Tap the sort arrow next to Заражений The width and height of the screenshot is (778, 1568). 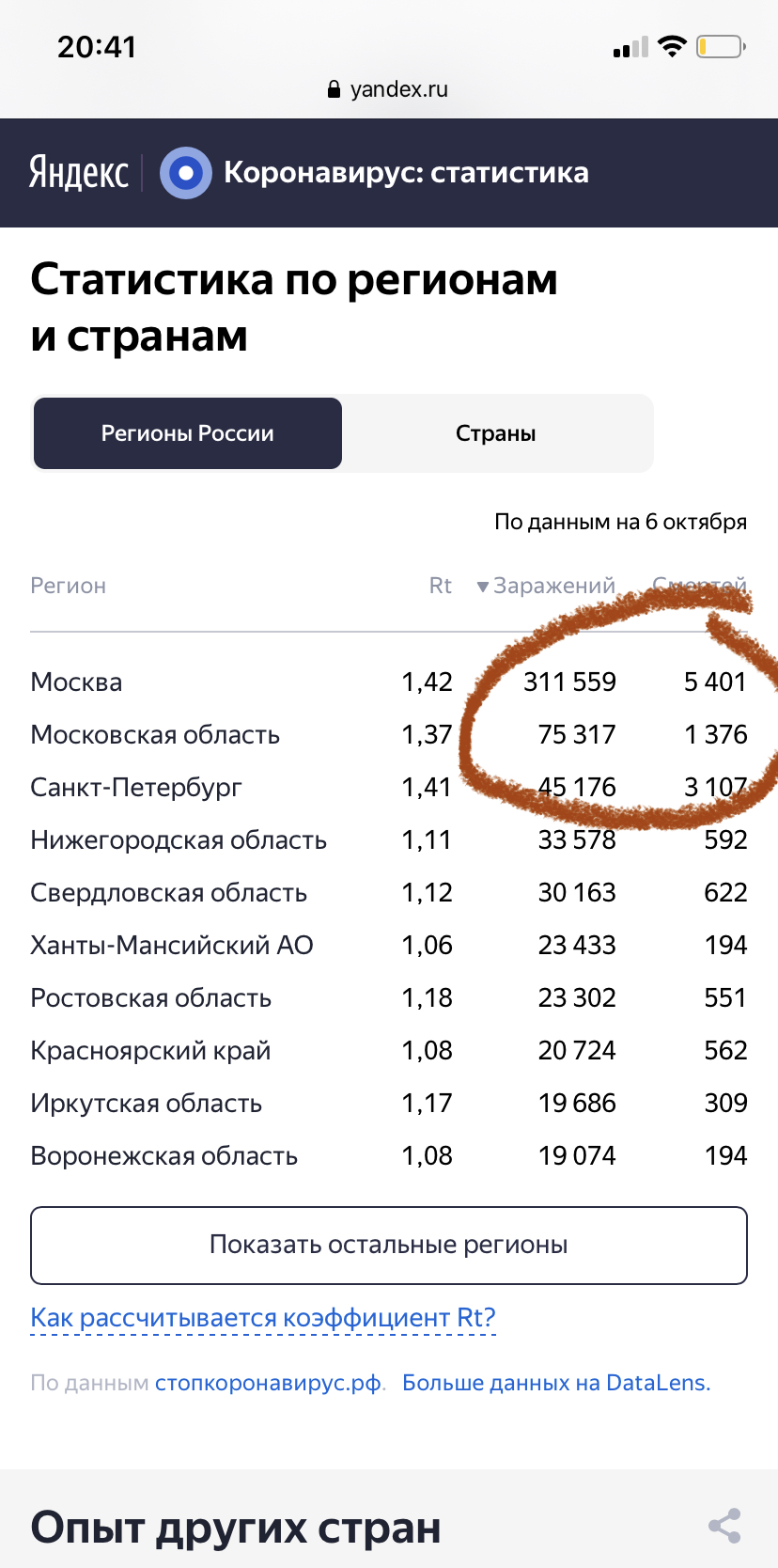482,587
